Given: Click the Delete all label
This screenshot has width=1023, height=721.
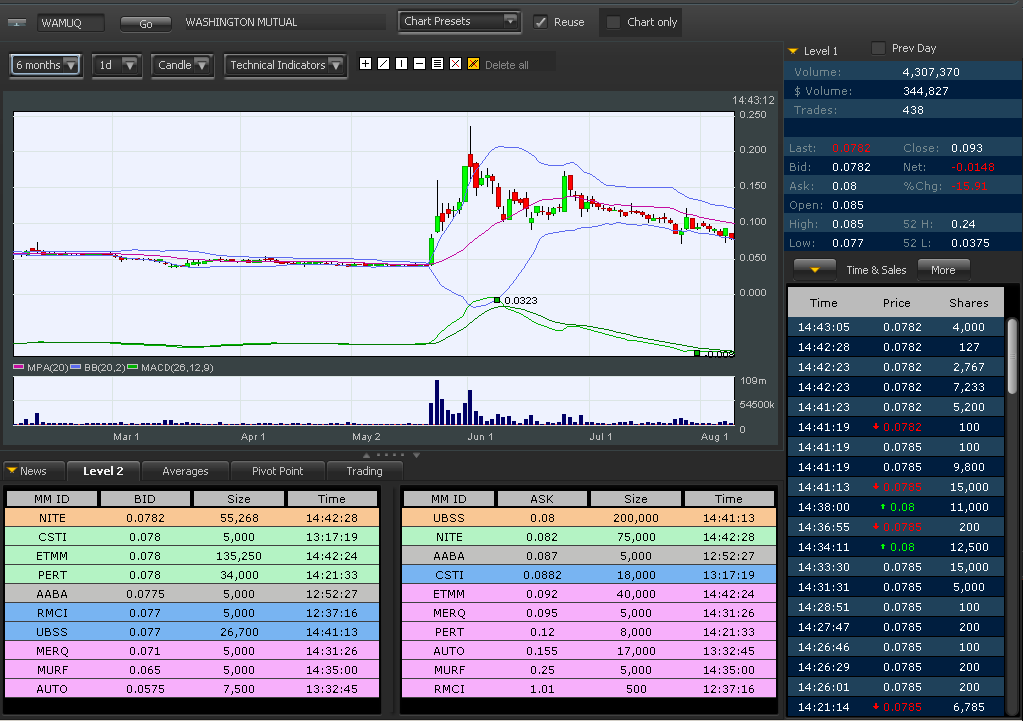Looking at the screenshot, I should tap(506, 65).
